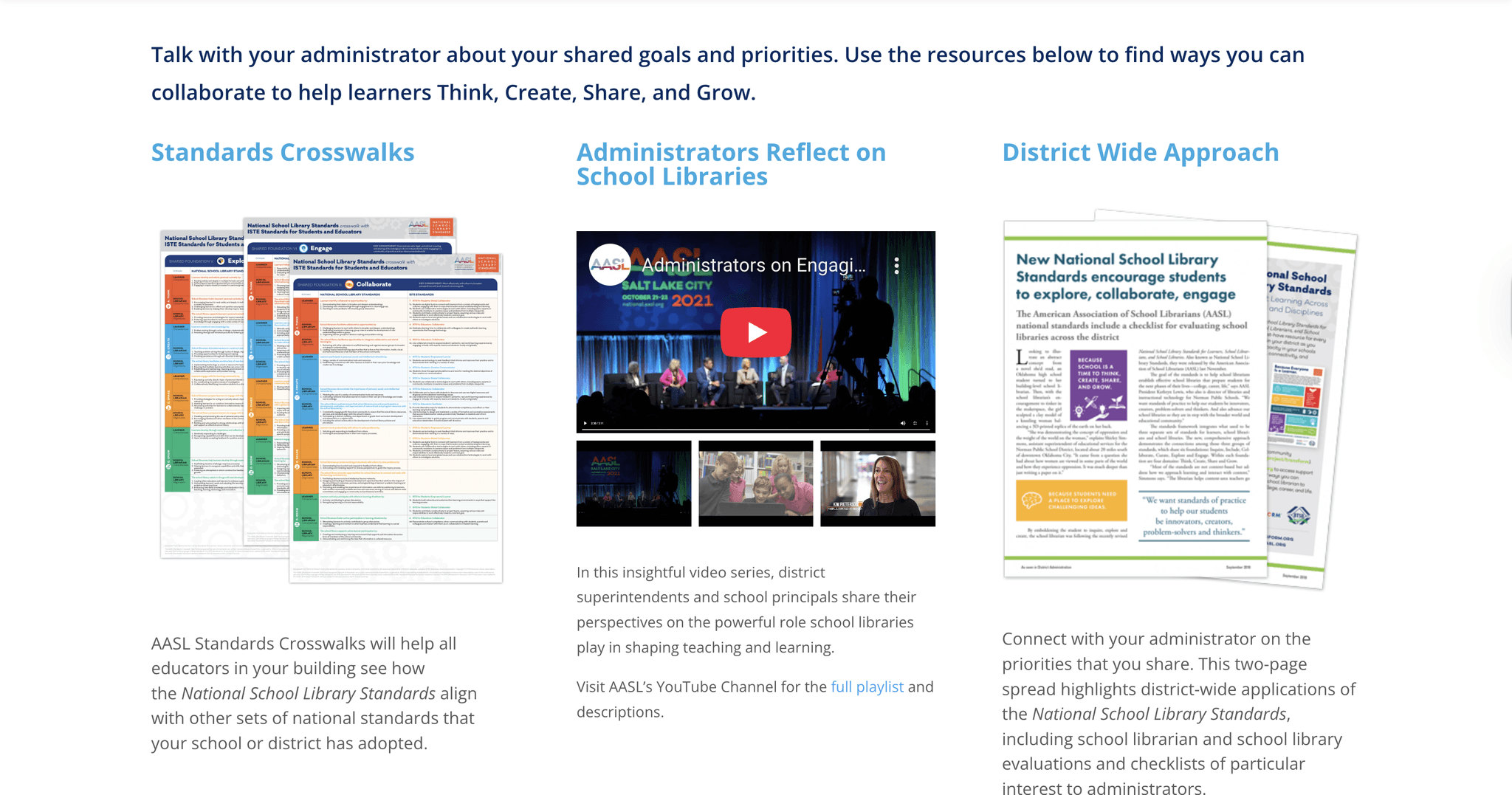Open the three-dot options in the video control bar

click(927, 423)
